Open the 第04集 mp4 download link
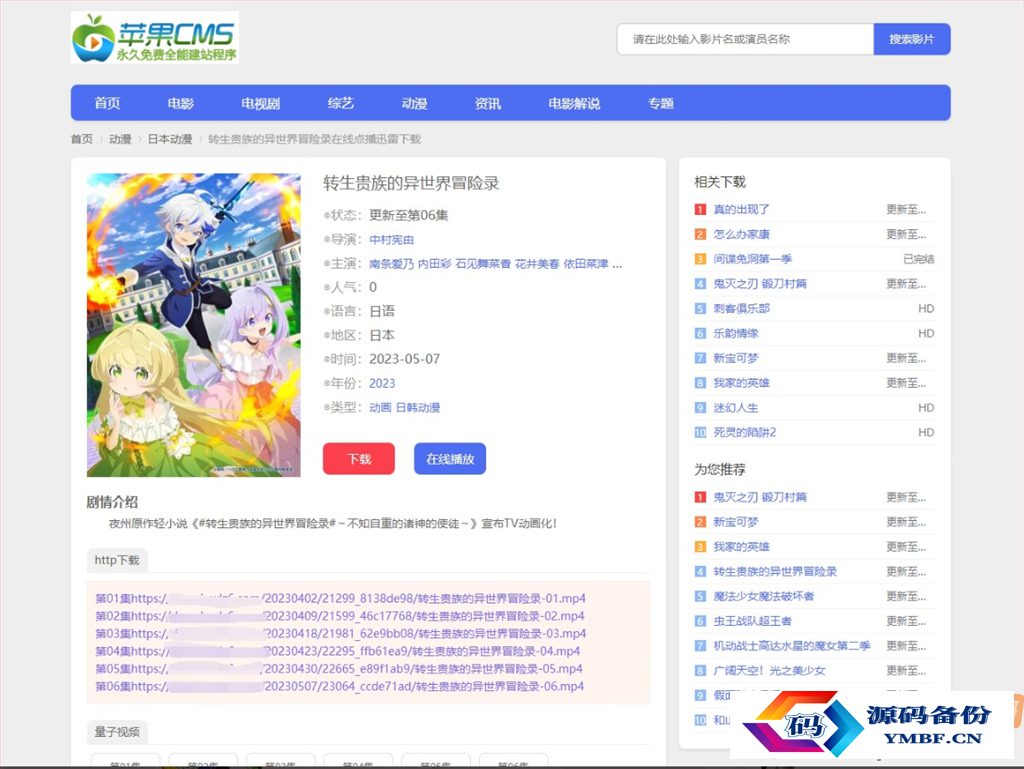This screenshot has height=769, width=1024. point(338,651)
